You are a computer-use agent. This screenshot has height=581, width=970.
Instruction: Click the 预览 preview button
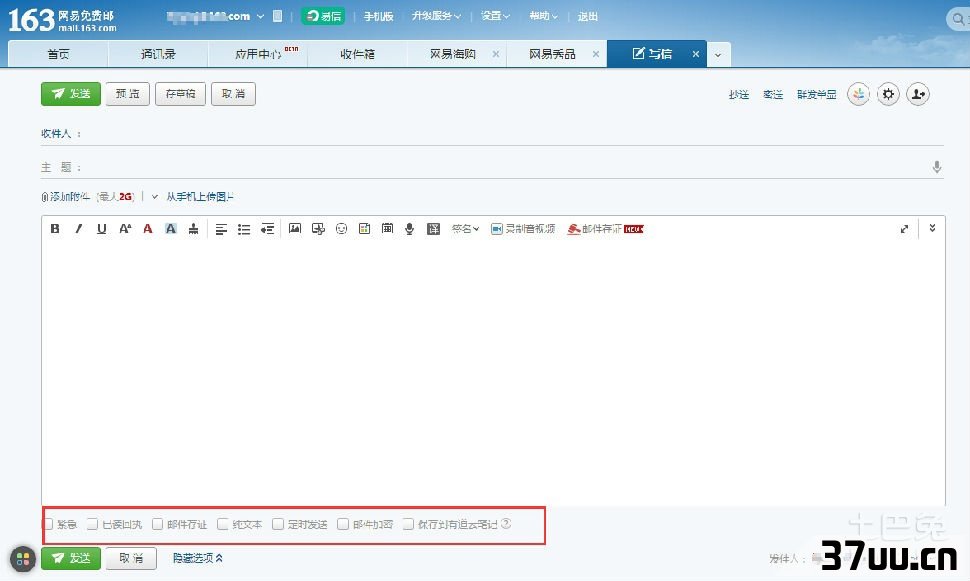(x=127, y=94)
